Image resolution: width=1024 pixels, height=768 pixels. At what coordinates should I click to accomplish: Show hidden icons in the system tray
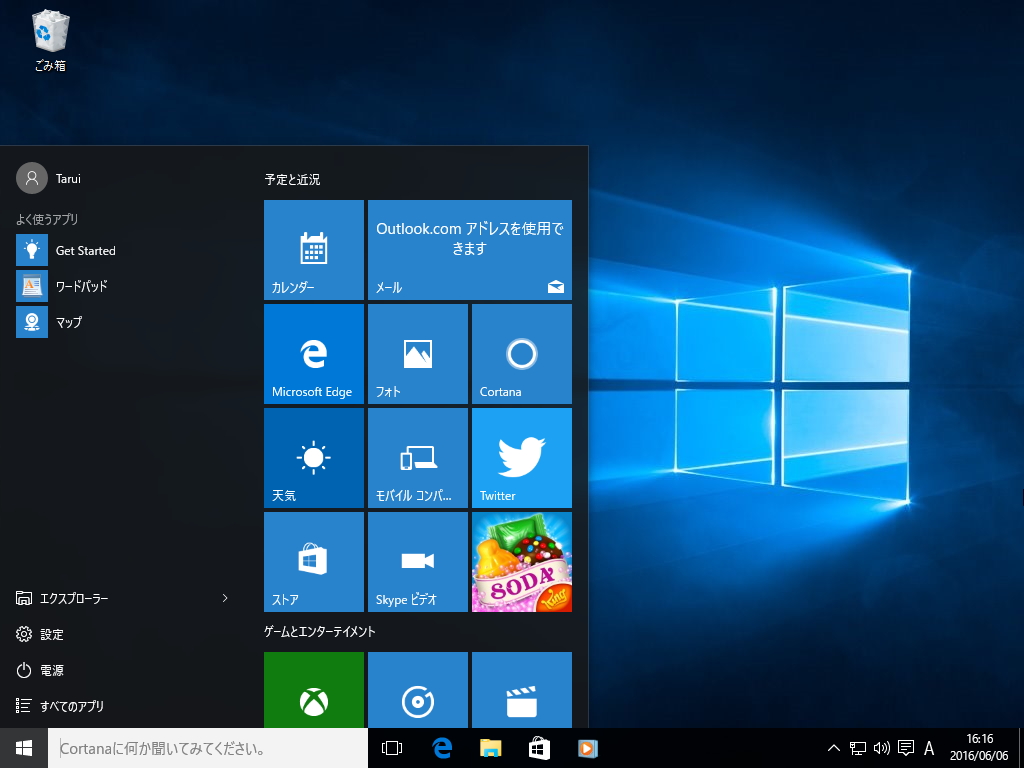pyautogui.click(x=833, y=747)
